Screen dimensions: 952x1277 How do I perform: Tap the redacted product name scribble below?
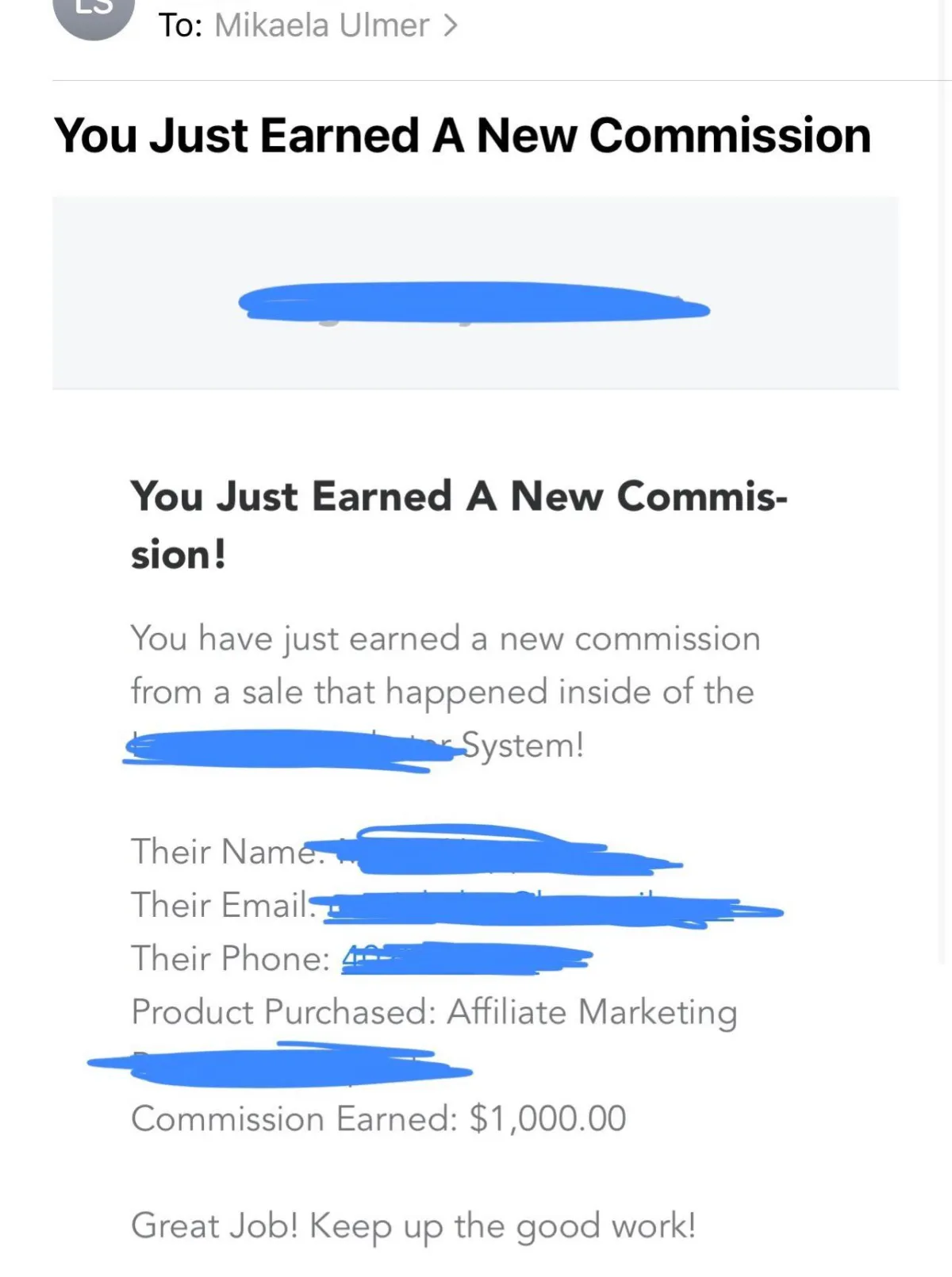coord(279,1065)
